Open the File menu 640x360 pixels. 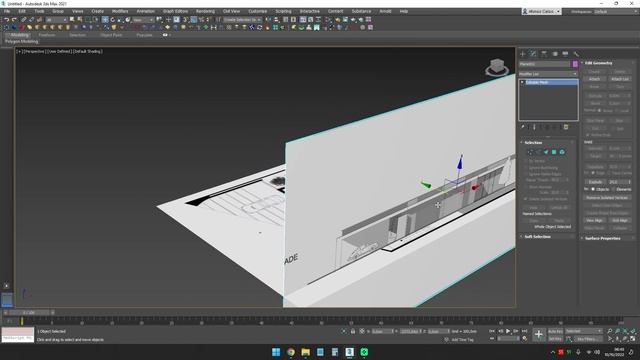(7, 11)
